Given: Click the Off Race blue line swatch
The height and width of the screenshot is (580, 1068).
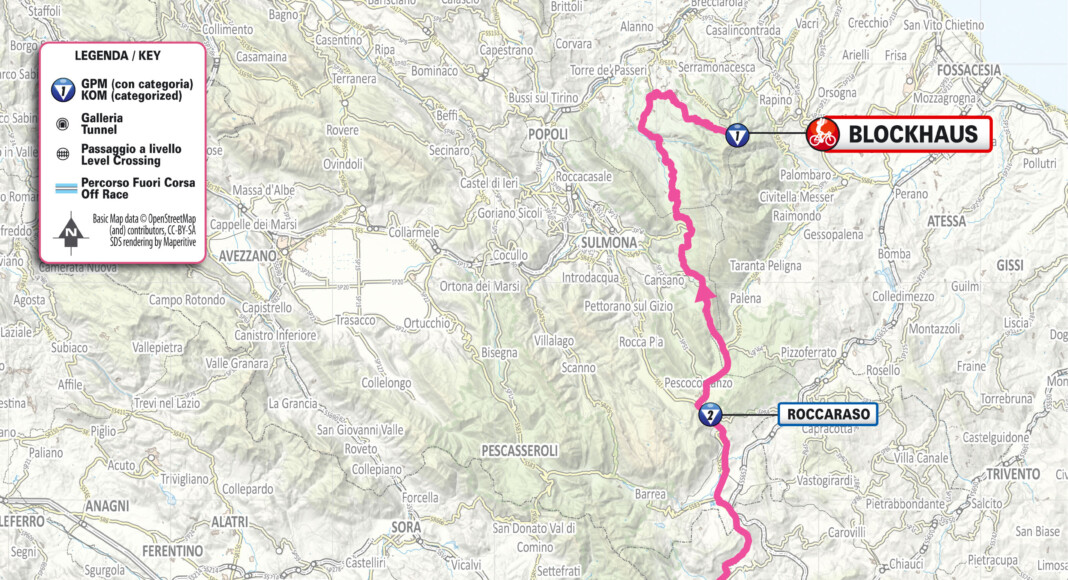Looking at the screenshot, I should 65,189.
